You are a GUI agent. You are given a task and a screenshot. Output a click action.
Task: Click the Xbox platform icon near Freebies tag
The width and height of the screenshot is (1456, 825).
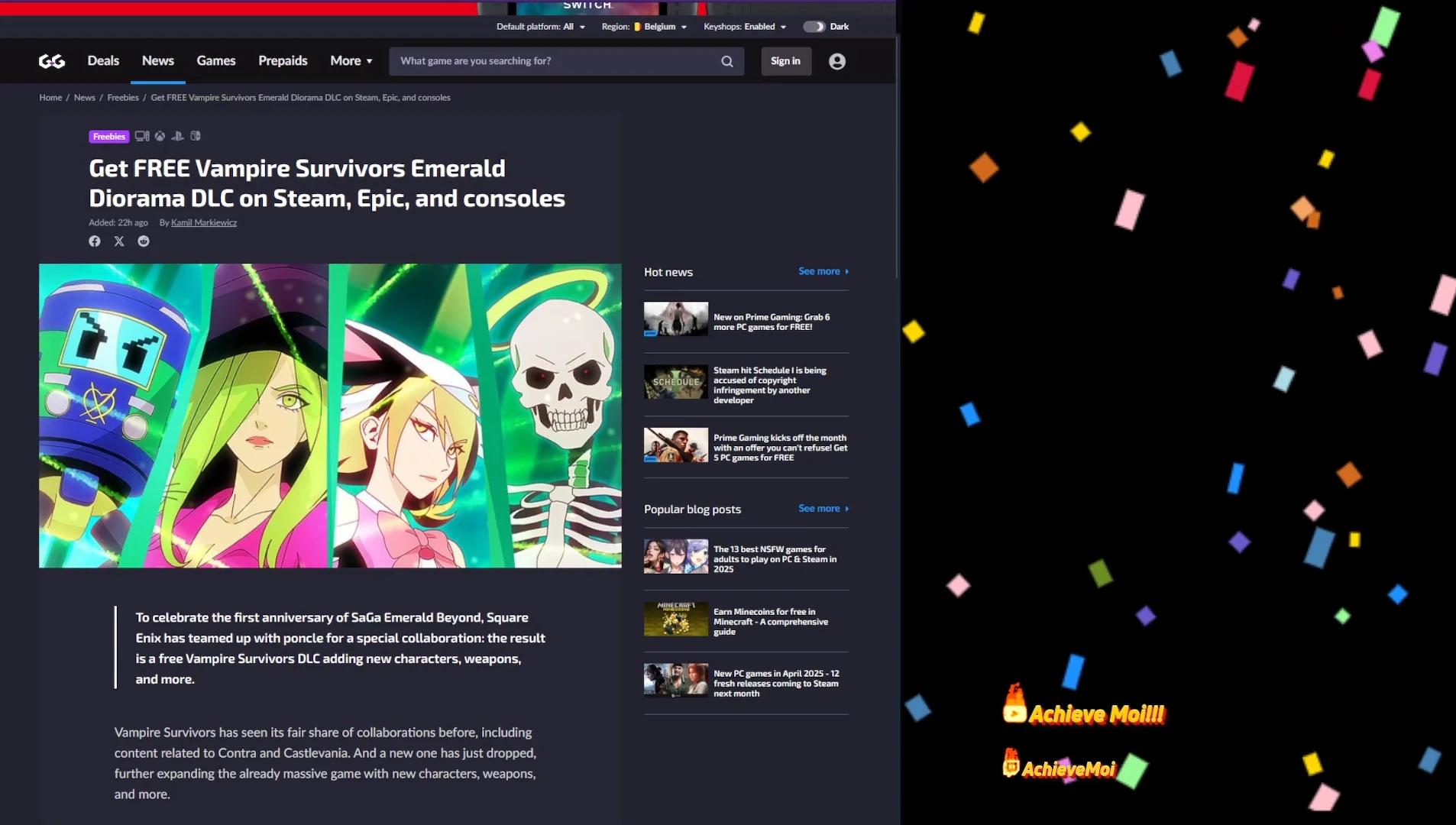pos(160,136)
